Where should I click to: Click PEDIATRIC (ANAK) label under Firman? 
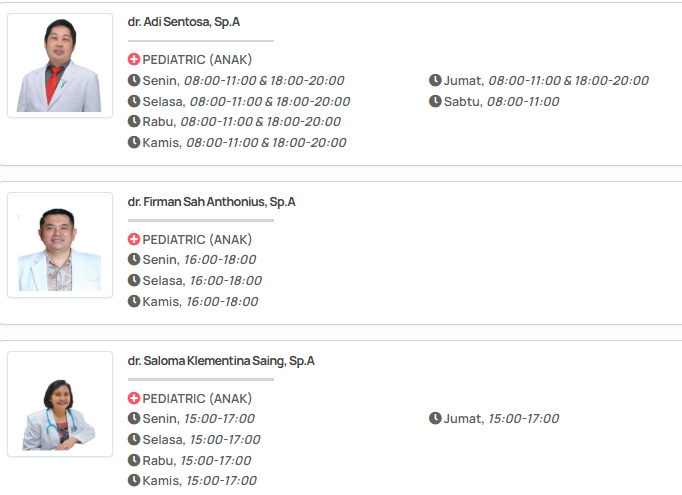coord(197,240)
